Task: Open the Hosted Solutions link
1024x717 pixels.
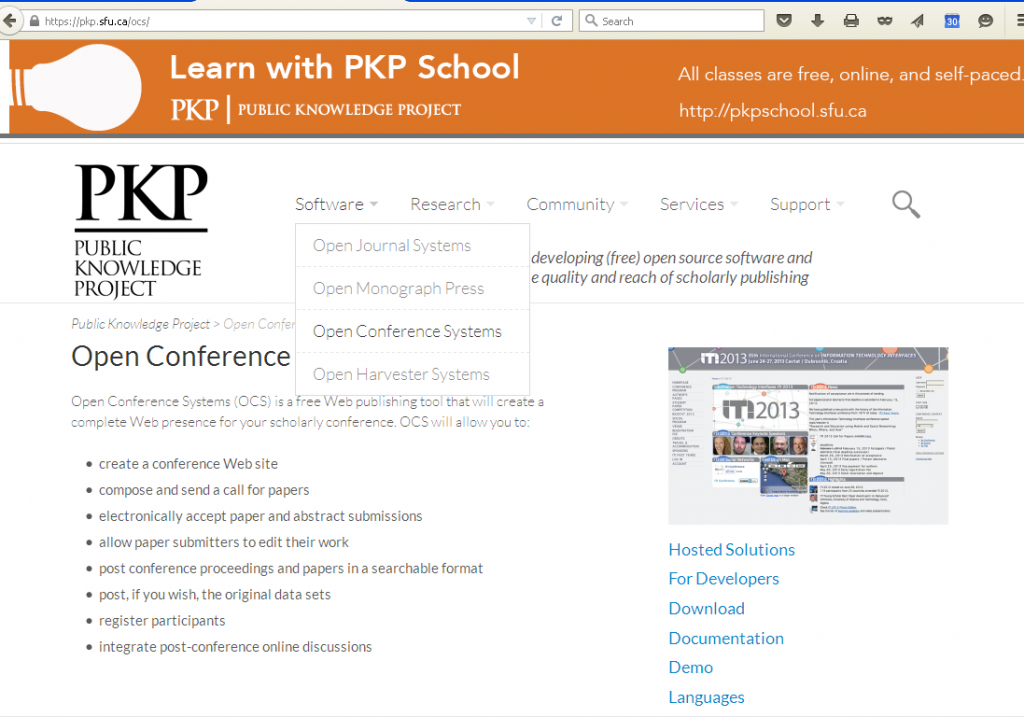Action: 731,550
